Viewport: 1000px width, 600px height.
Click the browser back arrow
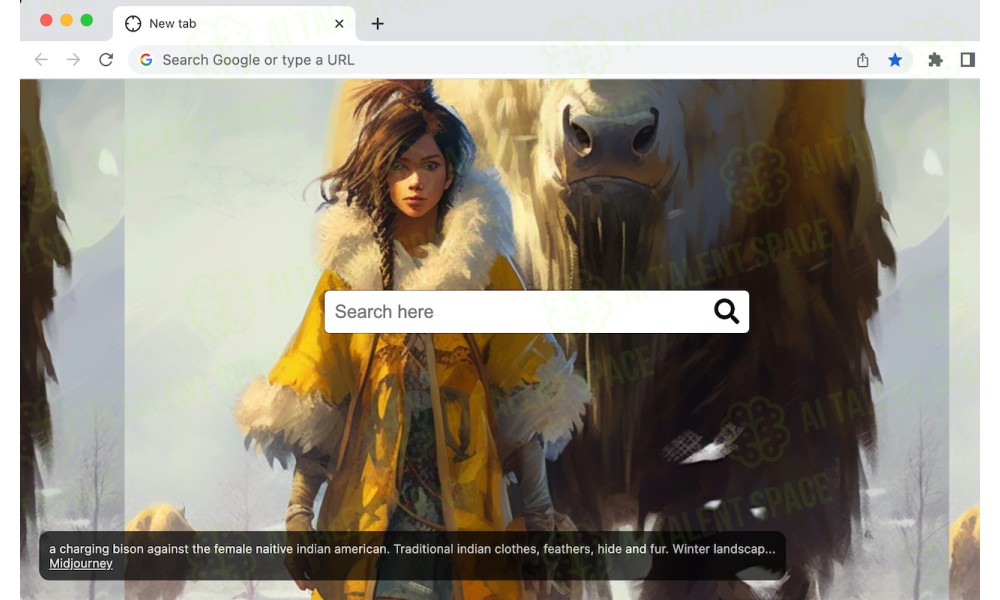41,60
